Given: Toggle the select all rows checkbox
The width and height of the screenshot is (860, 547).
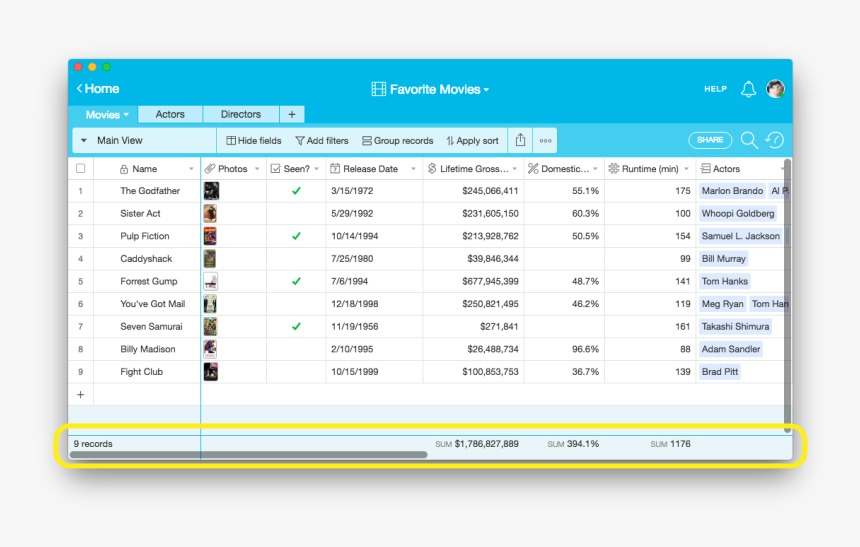Looking at the screenshot, I should [81, 168].
